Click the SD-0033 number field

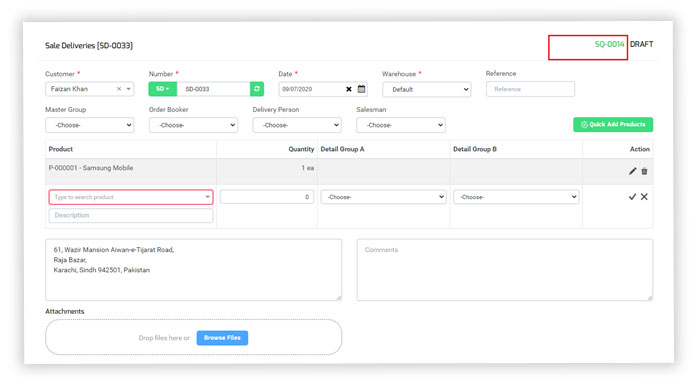point(214,89)
